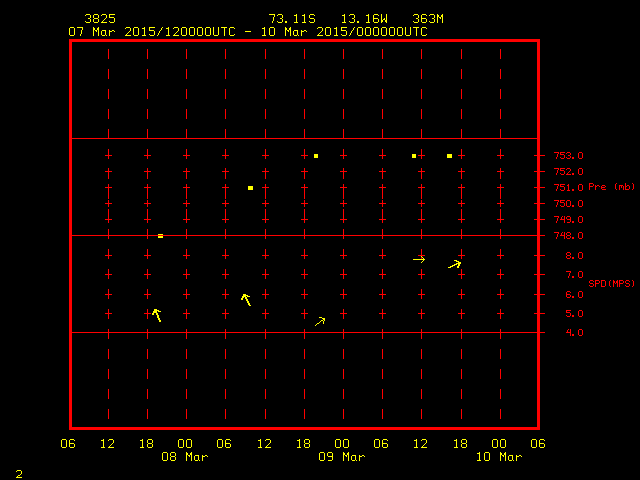Click the "SPD(MPS)" axis label
Viewport: 640px width, 480px height.
(x=610, y=283)
